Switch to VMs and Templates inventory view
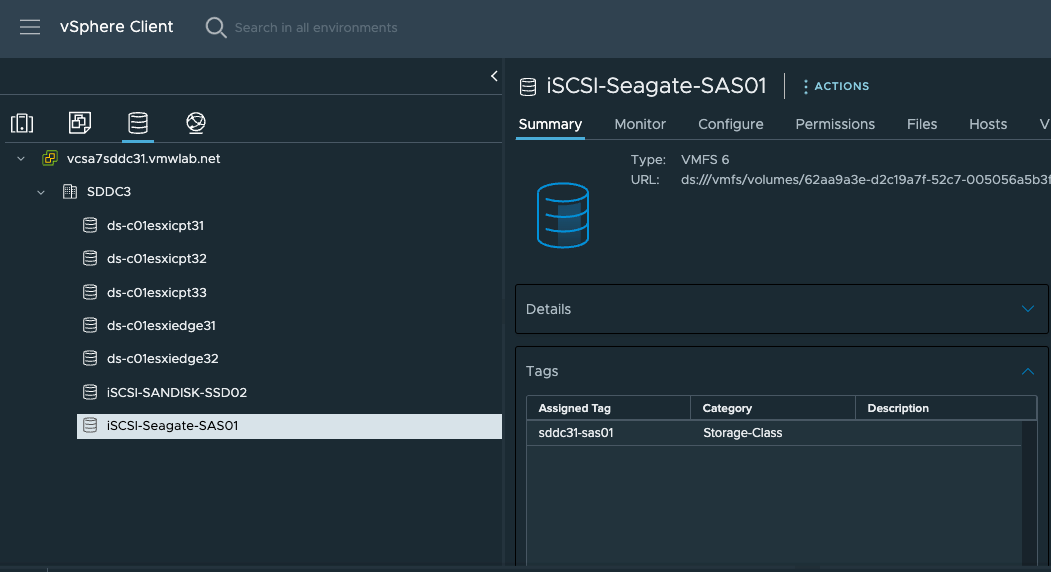Screen dimensions: 1051x572 coord(80,123)
